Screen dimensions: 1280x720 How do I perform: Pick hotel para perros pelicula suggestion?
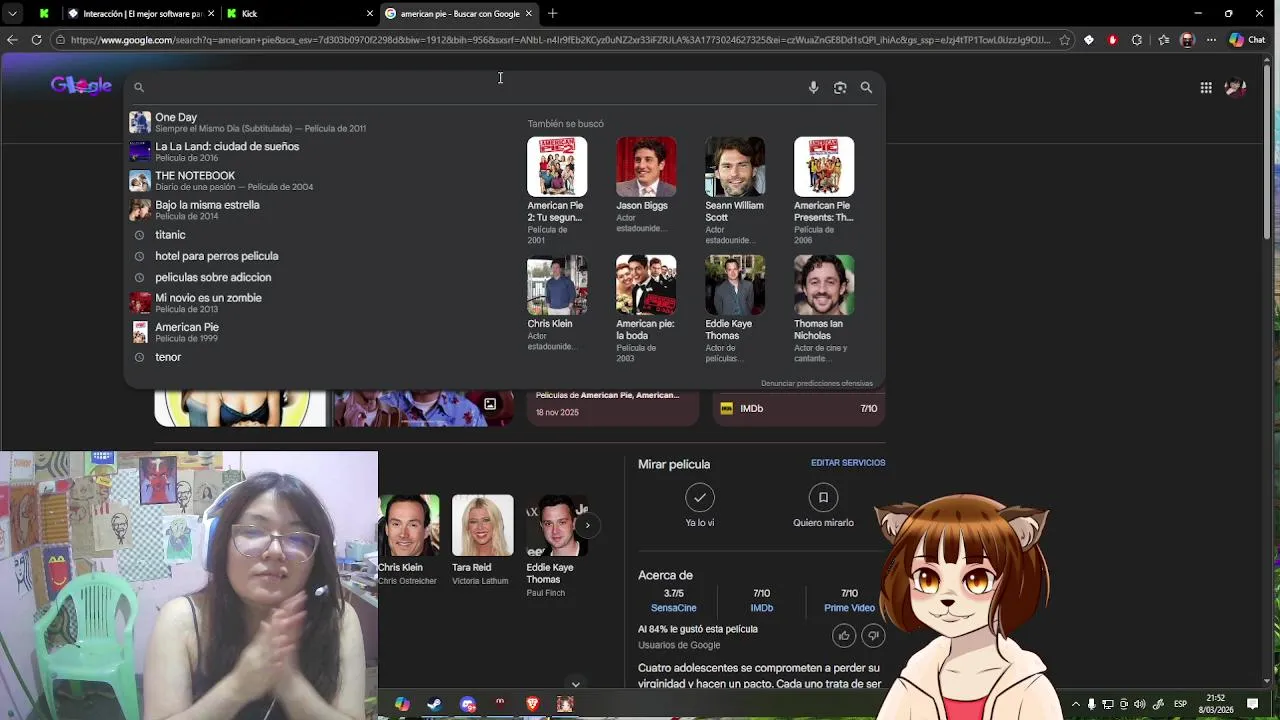click(x=320, y=256)
